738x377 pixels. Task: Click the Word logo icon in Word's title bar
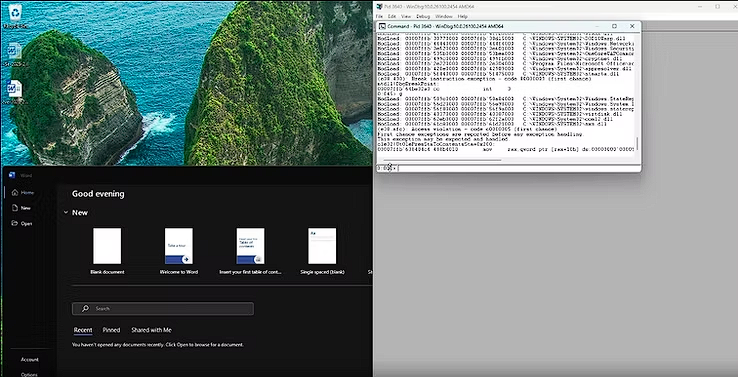[x=12, y=175]
